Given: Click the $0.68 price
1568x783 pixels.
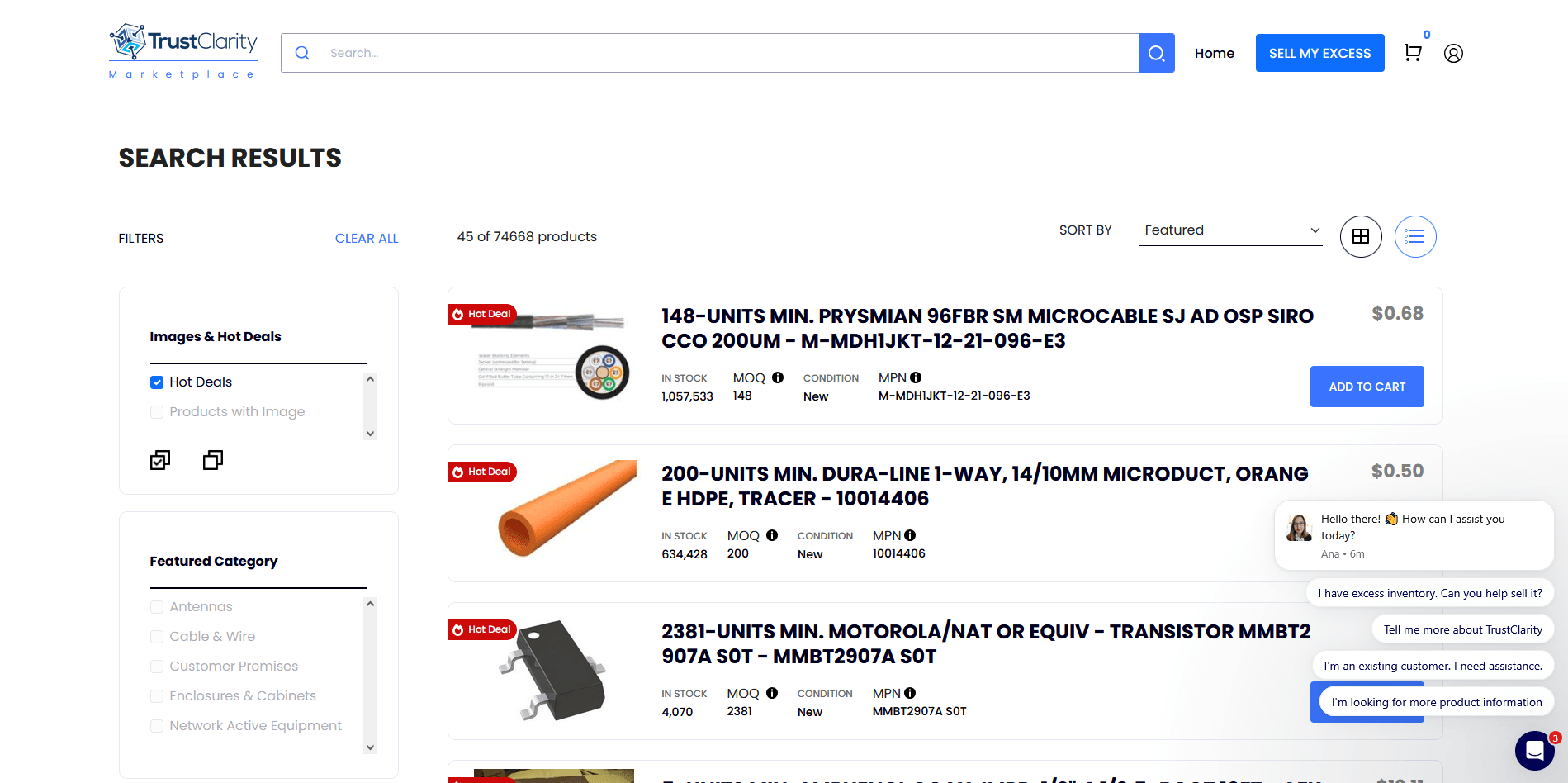Looking at the screenshot, I should tap(1397, 314).
